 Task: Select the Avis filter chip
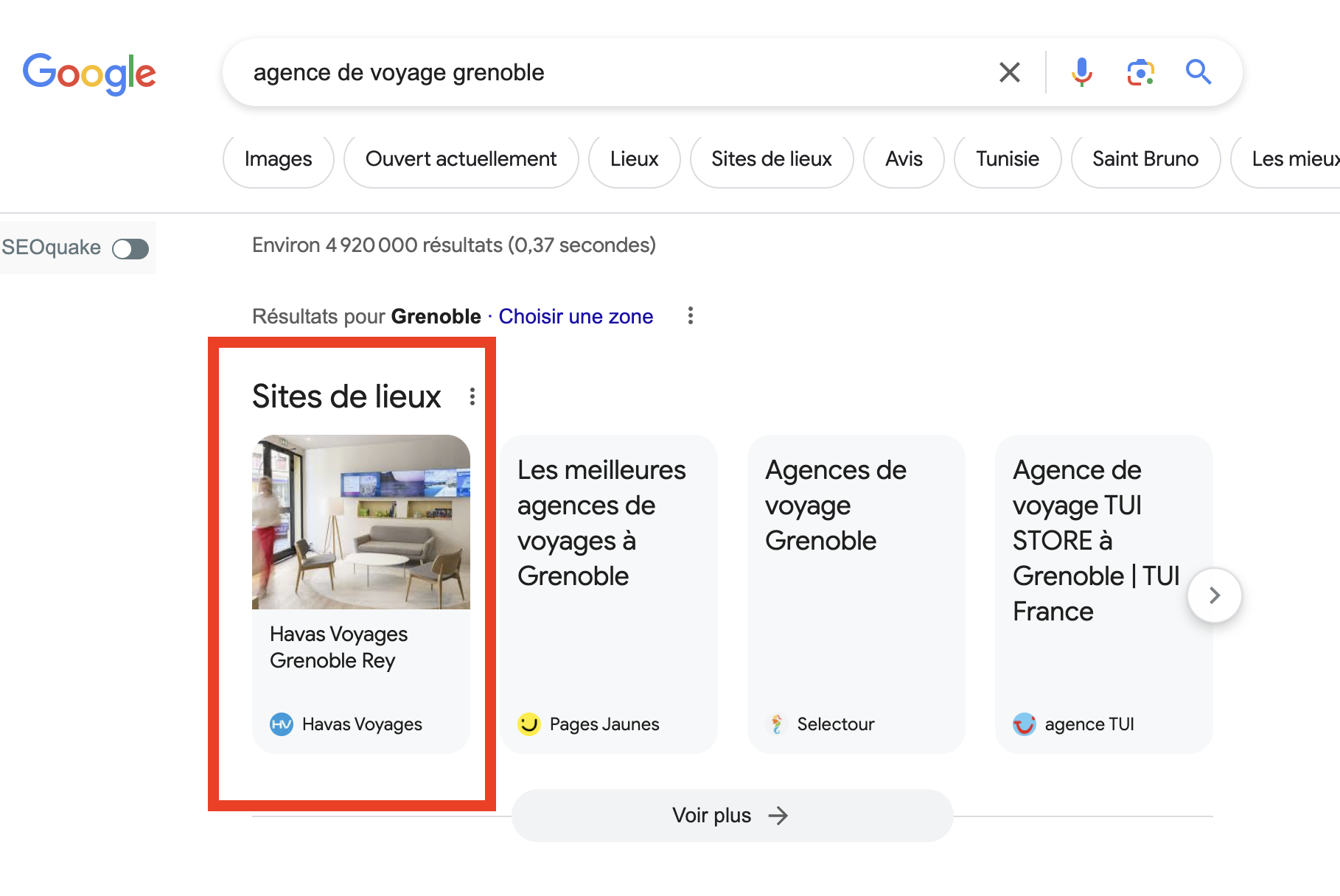click(904, 159)
